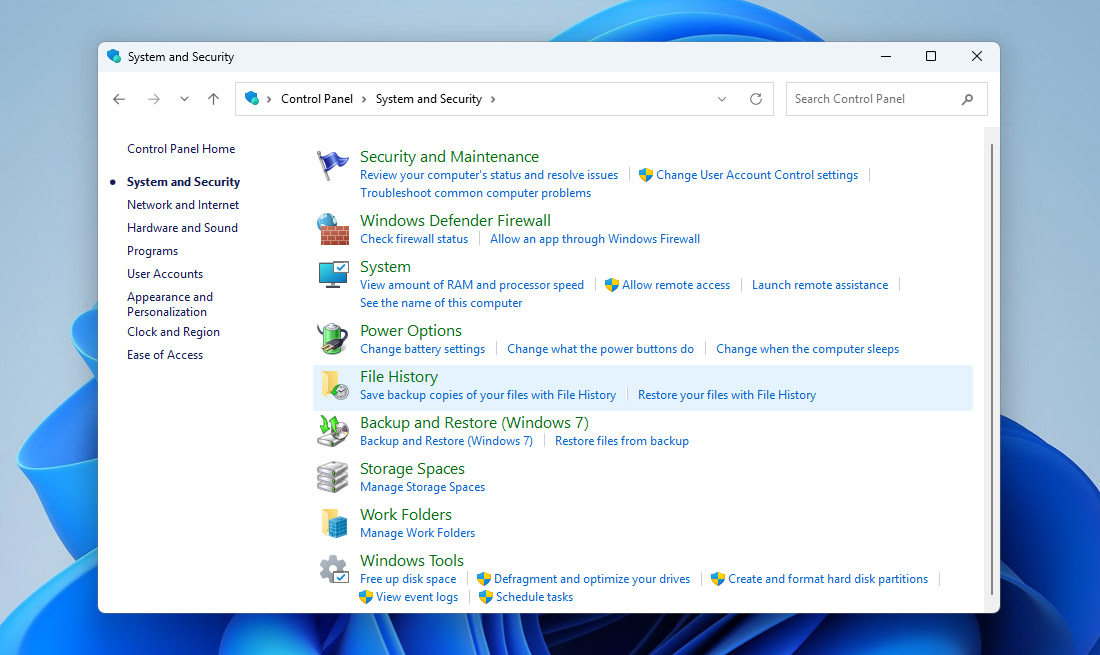Expand the chevron after System and Security breadcrumb

tap(491, 99)
